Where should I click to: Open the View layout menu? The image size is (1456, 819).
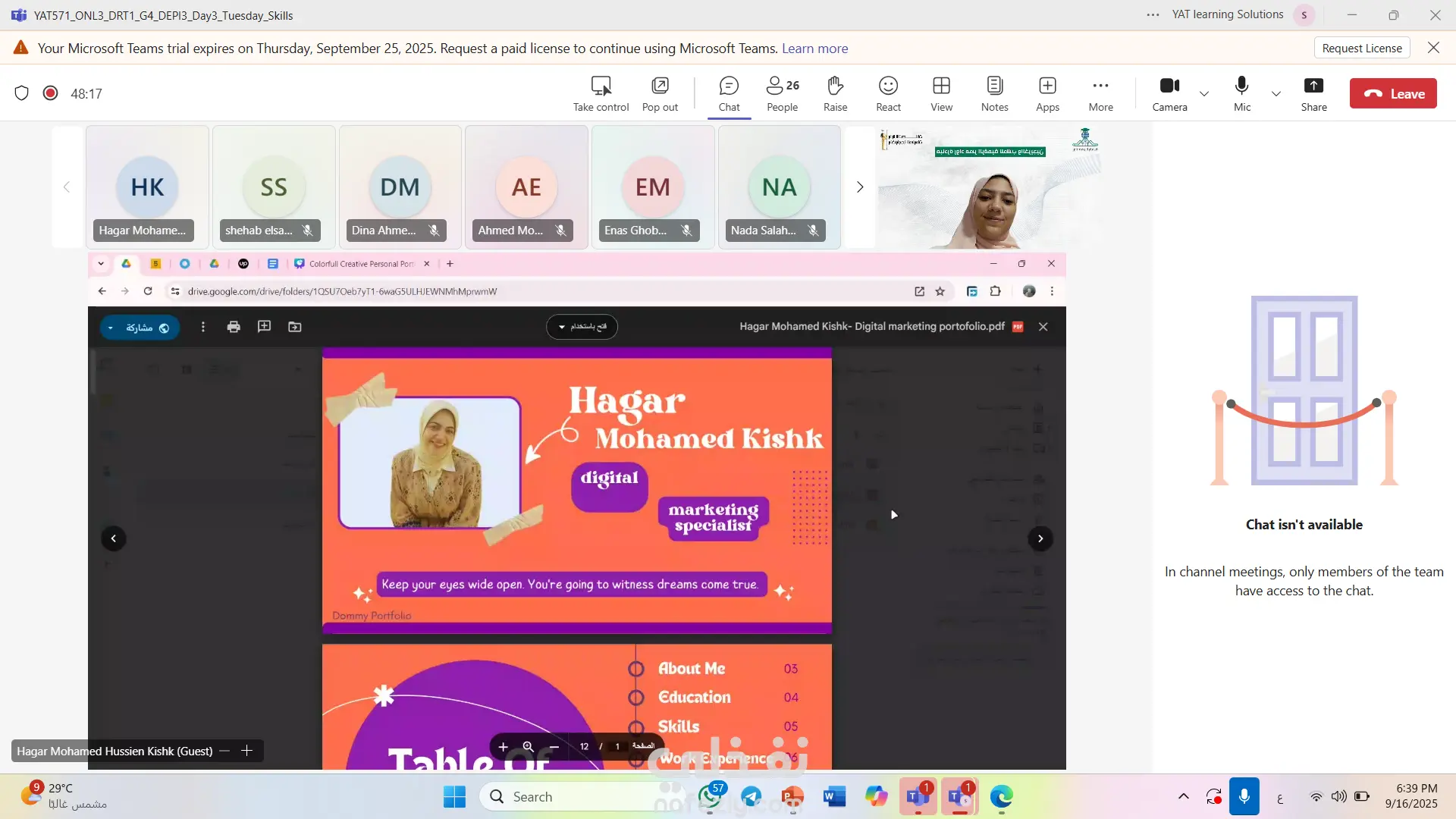click(941, 93)
